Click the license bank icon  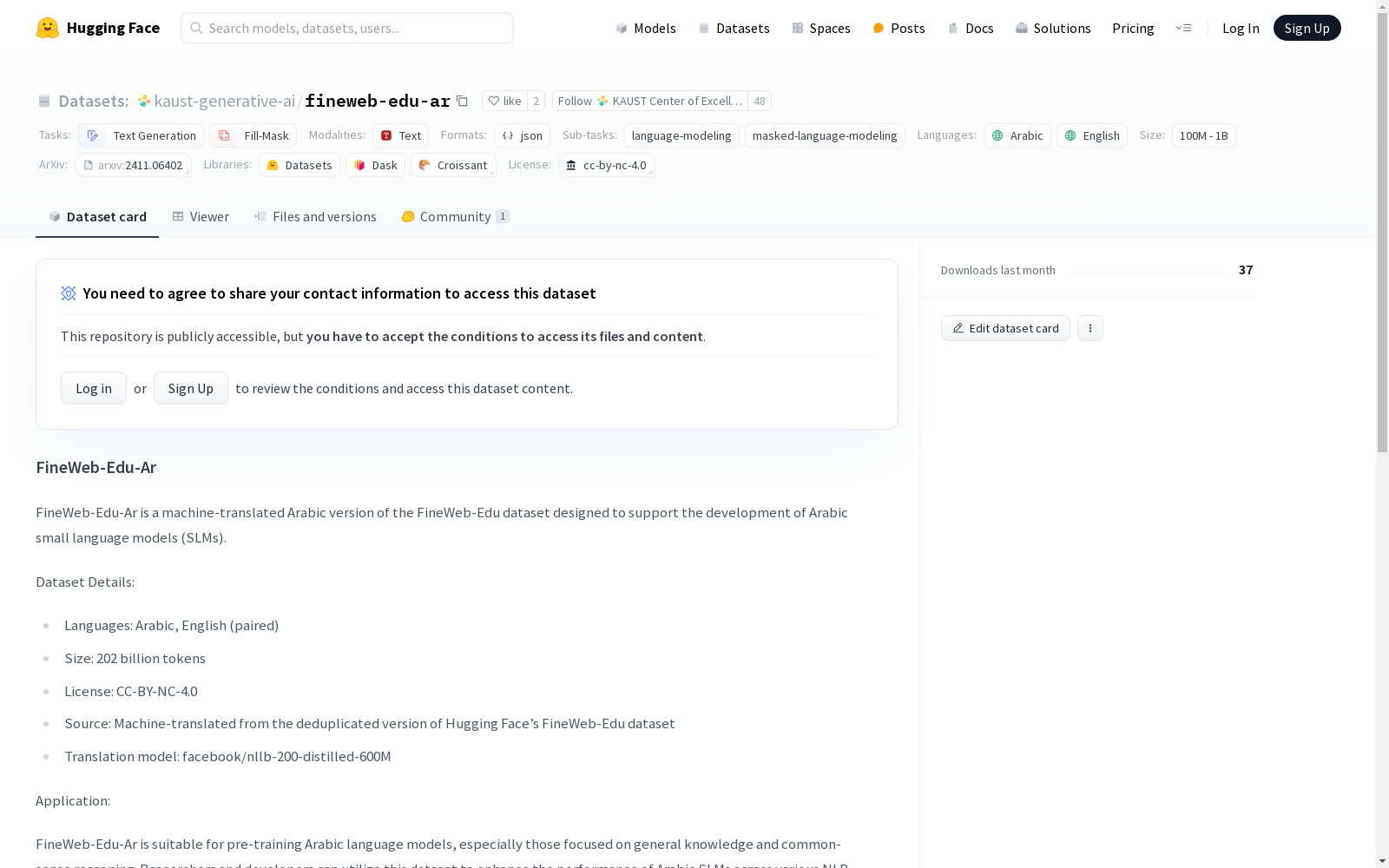click(x=571, y=165)
